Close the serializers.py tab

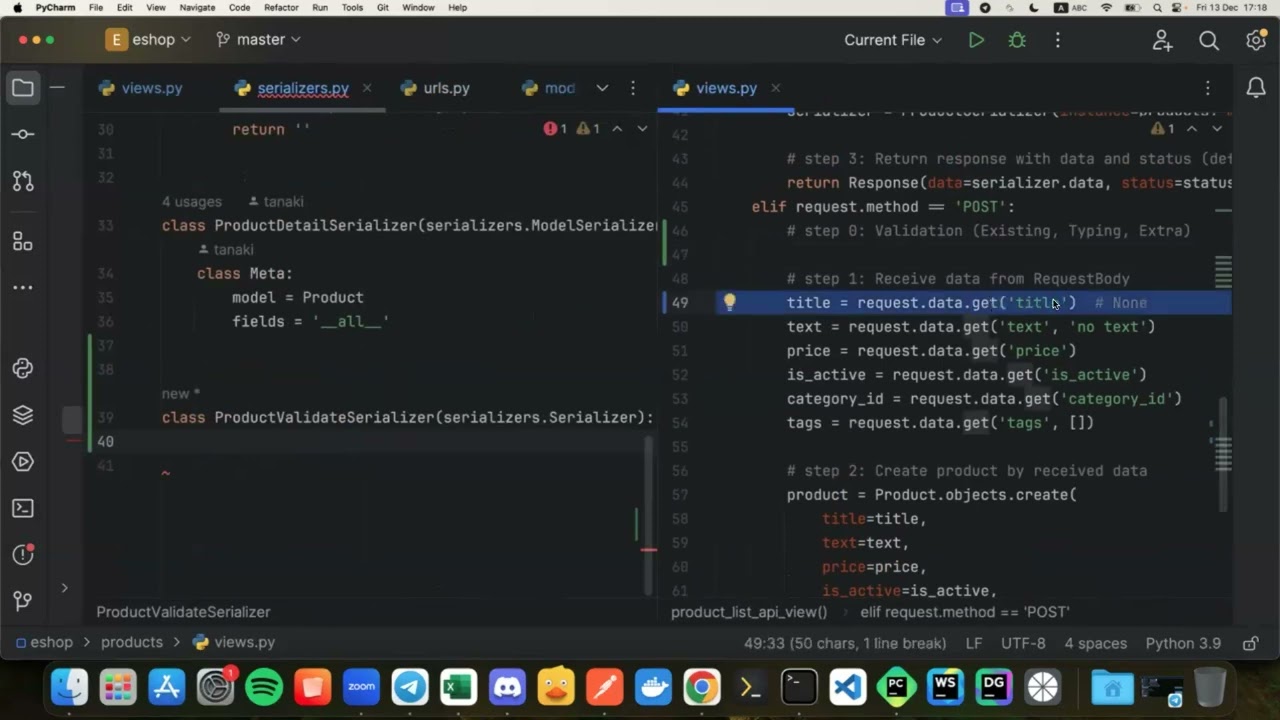367,88
